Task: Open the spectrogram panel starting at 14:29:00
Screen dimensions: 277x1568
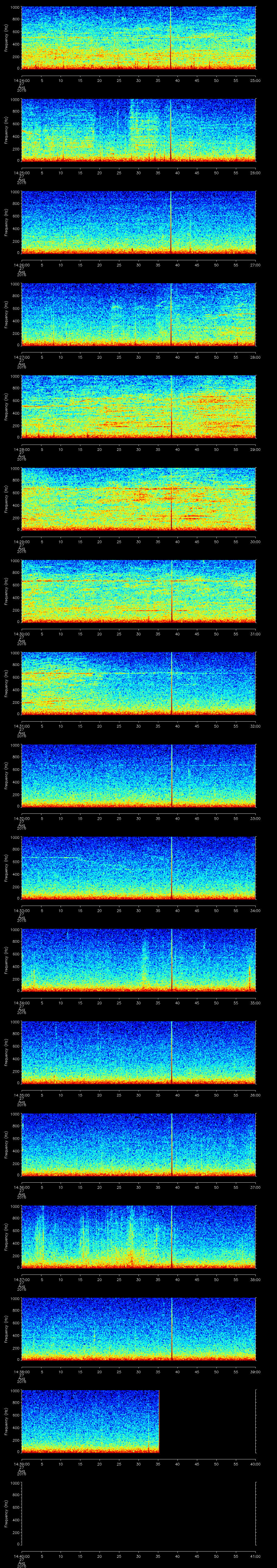Action: tap(138, 499)
